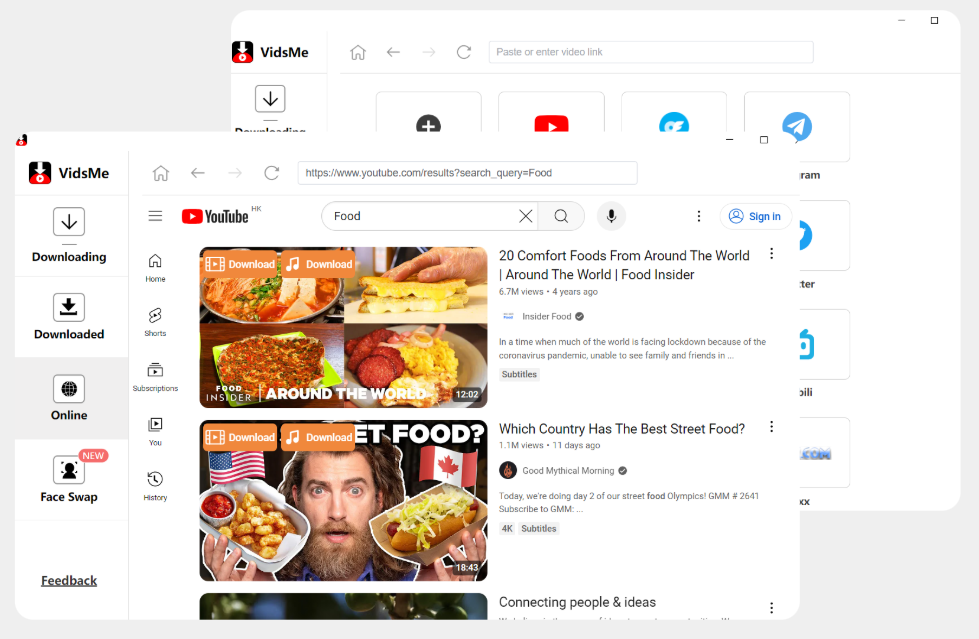The image size is (979, 639).
Task: Click the Feedback link
Action: [x=69, y=580]
